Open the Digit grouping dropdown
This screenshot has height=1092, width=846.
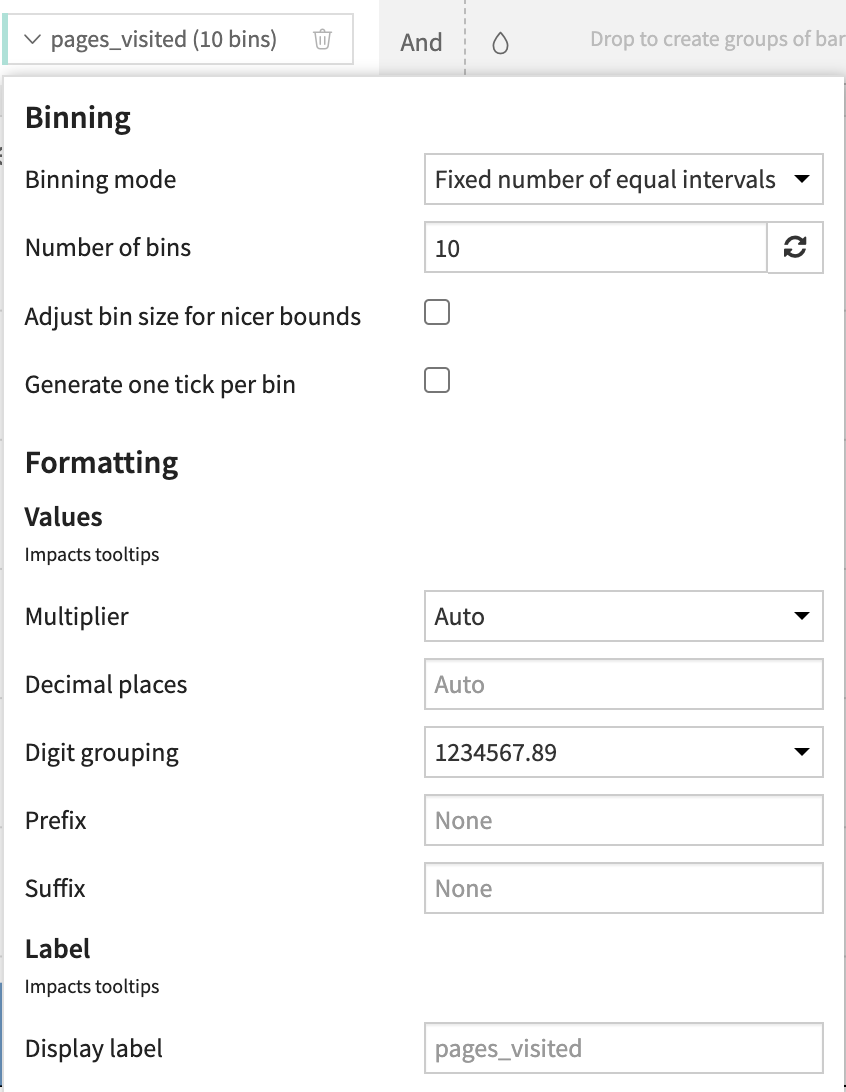tap(624, 752)
